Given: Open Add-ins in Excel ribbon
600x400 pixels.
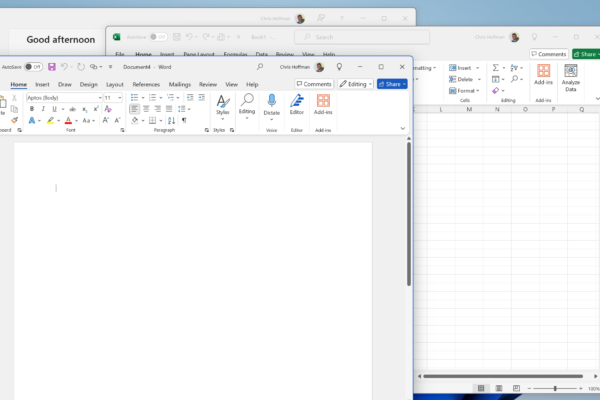Looking at the screenshot, I should (x=543, y=75).
